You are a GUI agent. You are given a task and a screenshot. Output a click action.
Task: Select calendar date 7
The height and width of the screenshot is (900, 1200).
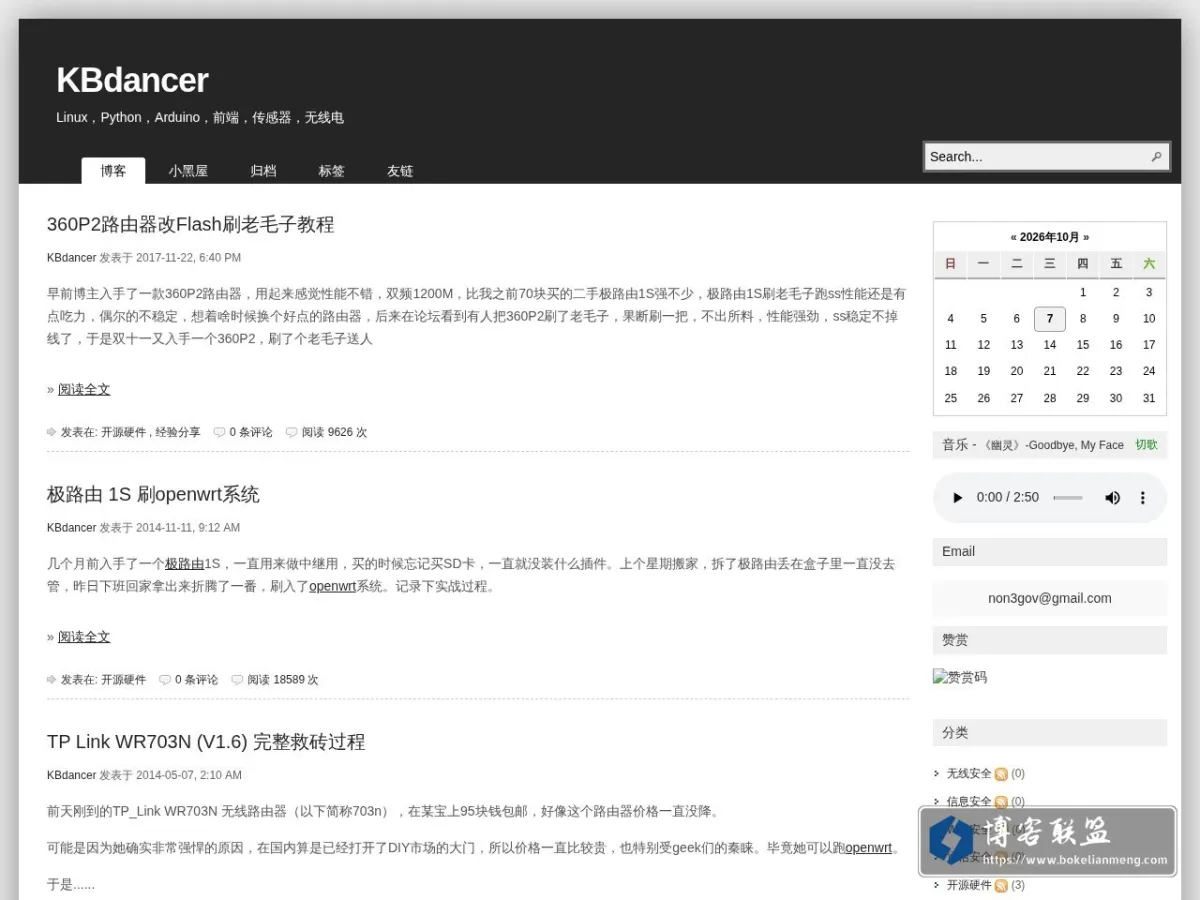click(1050, 319)
